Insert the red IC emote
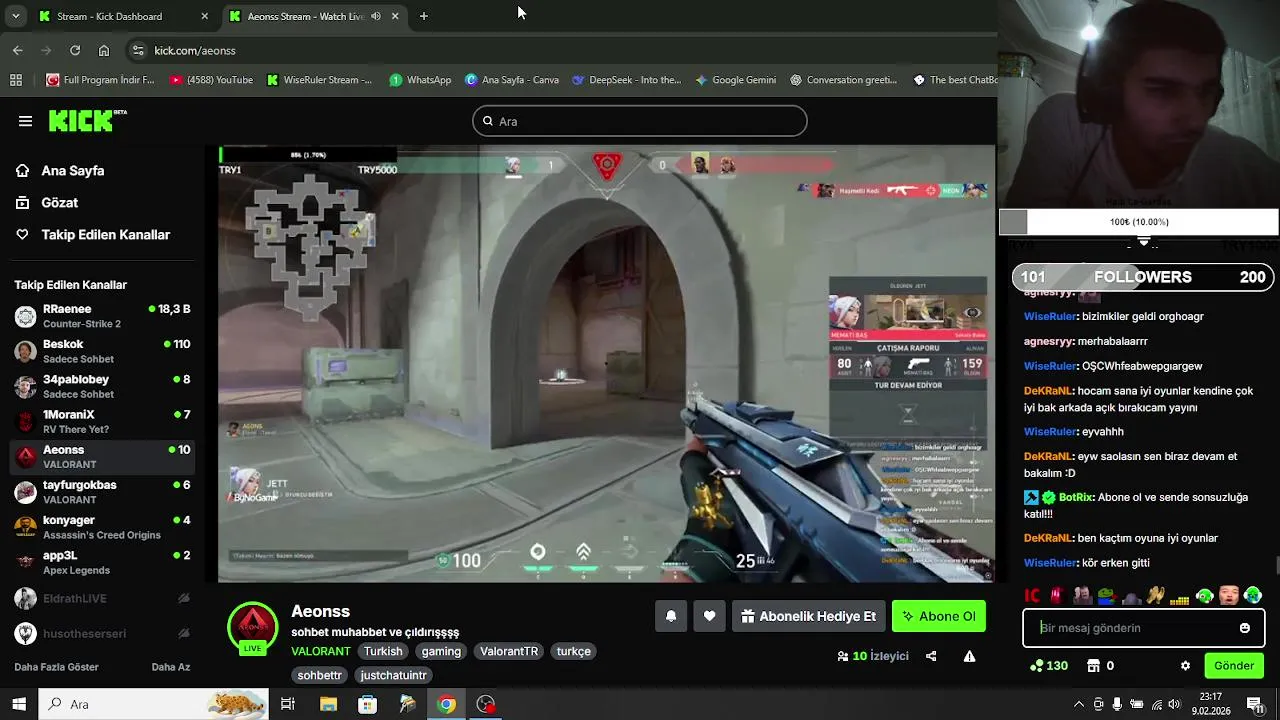 1032,596
